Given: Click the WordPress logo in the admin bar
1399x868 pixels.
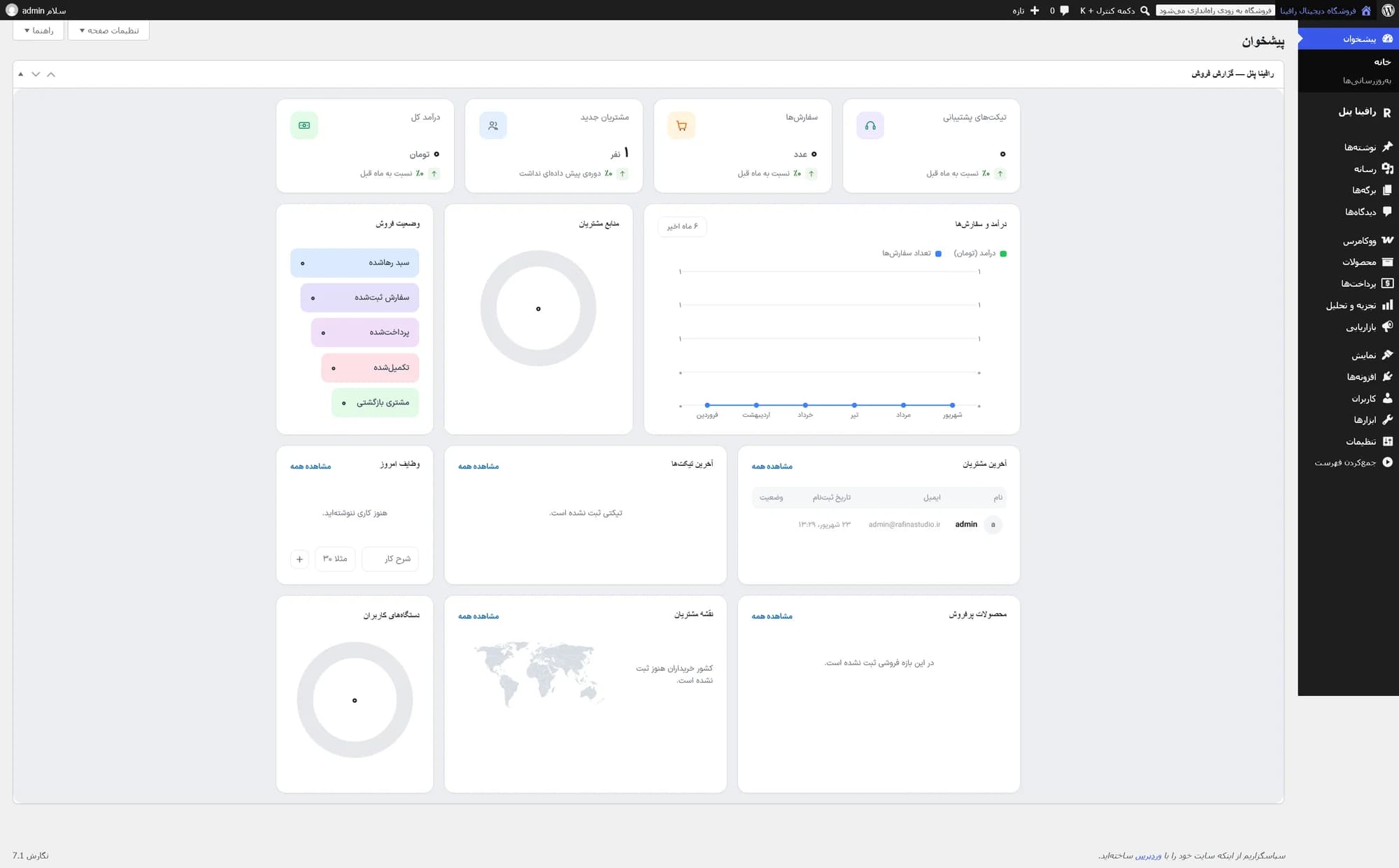Looking at the screenshot, I should click(1388, 10).
